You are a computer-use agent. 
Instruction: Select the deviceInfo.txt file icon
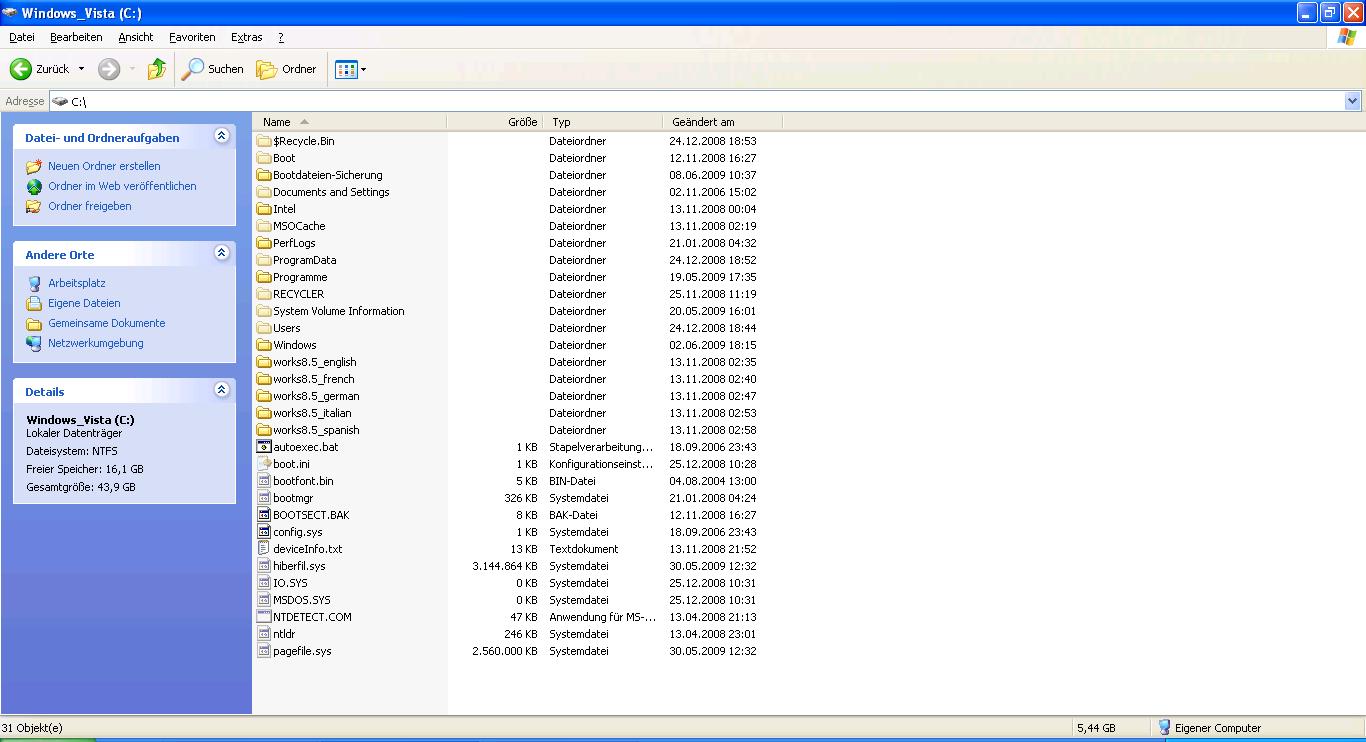tap(264, 549)
